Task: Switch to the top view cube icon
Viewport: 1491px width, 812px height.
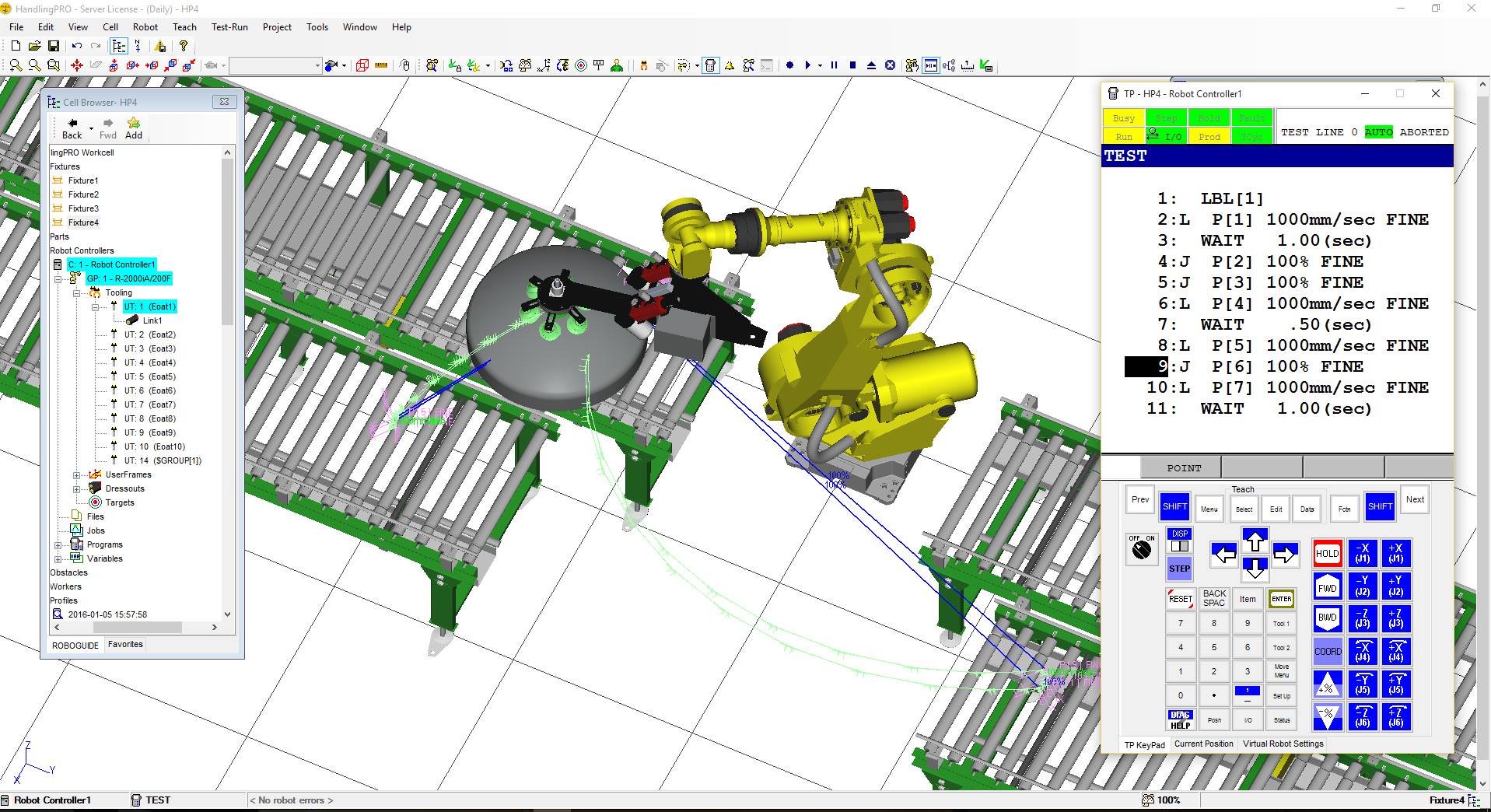Action: point(114,65)
